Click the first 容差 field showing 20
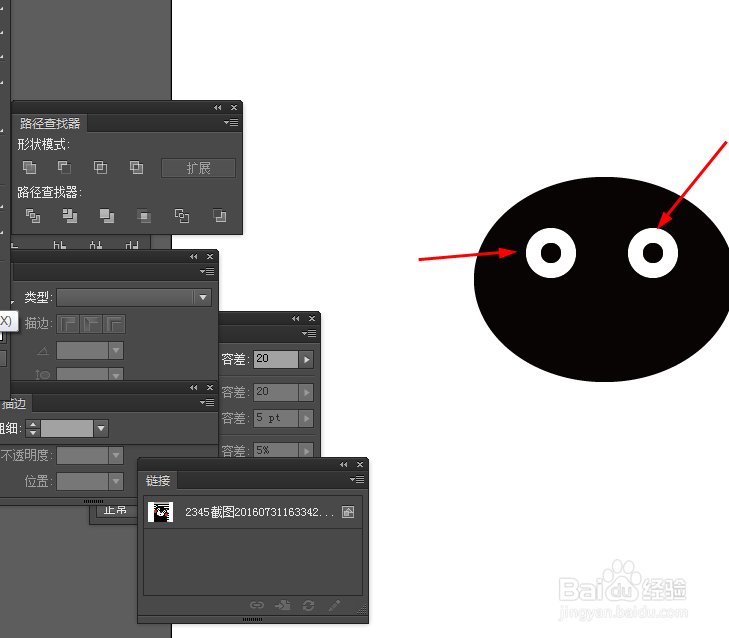 pos(276,359)
